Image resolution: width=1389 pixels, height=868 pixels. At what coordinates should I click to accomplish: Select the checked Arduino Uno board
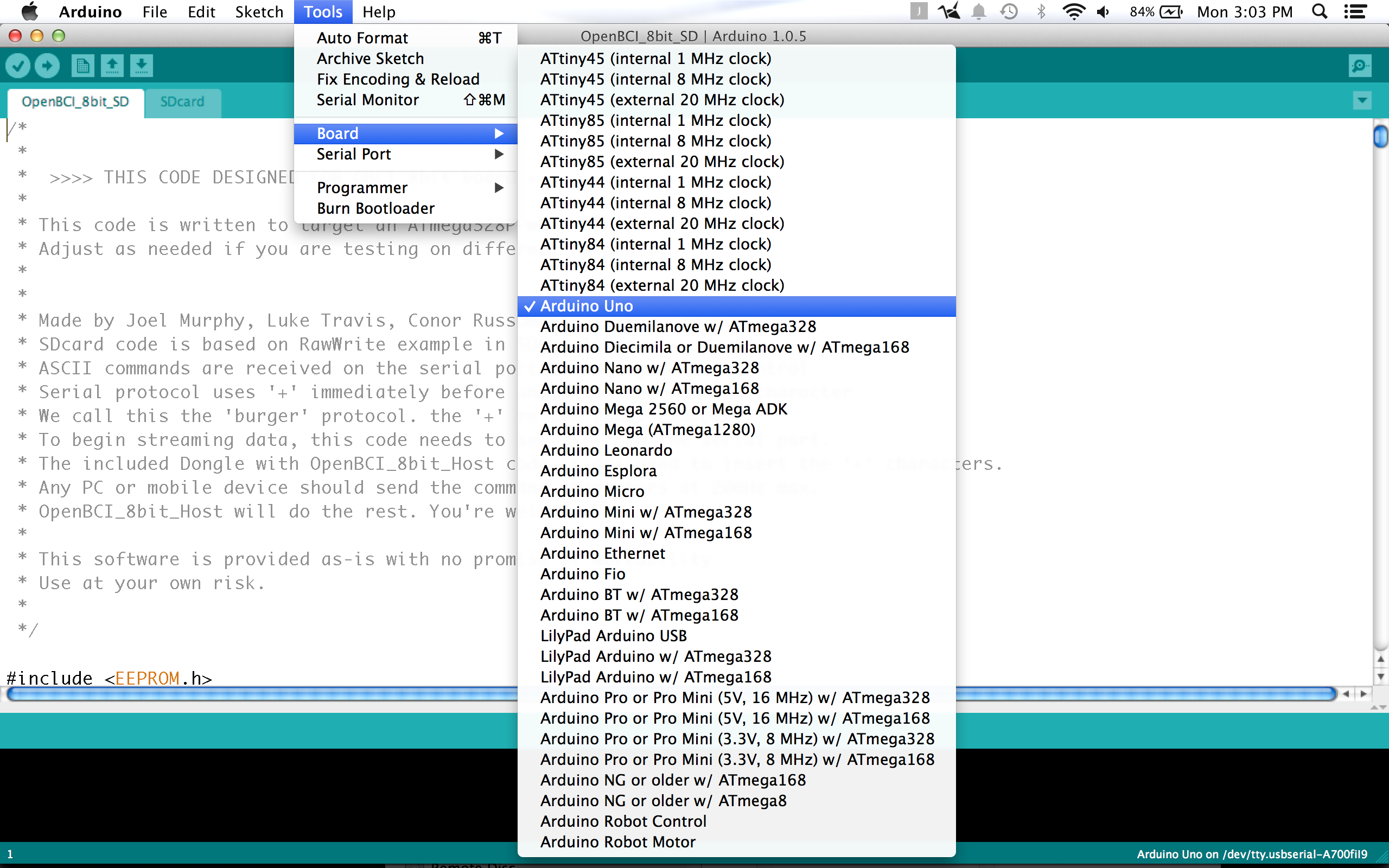coord(586,306)
